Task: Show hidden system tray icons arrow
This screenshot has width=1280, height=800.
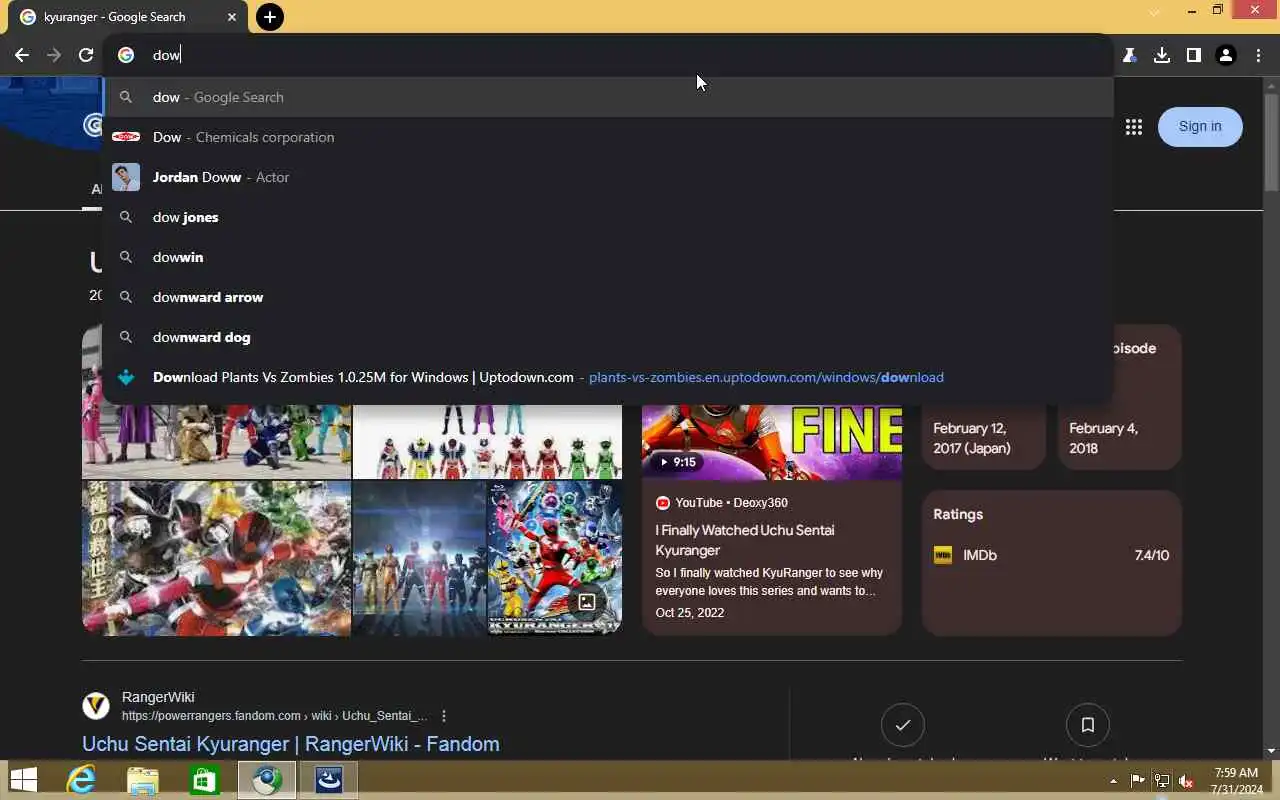Action: [x=1114, y=781]
